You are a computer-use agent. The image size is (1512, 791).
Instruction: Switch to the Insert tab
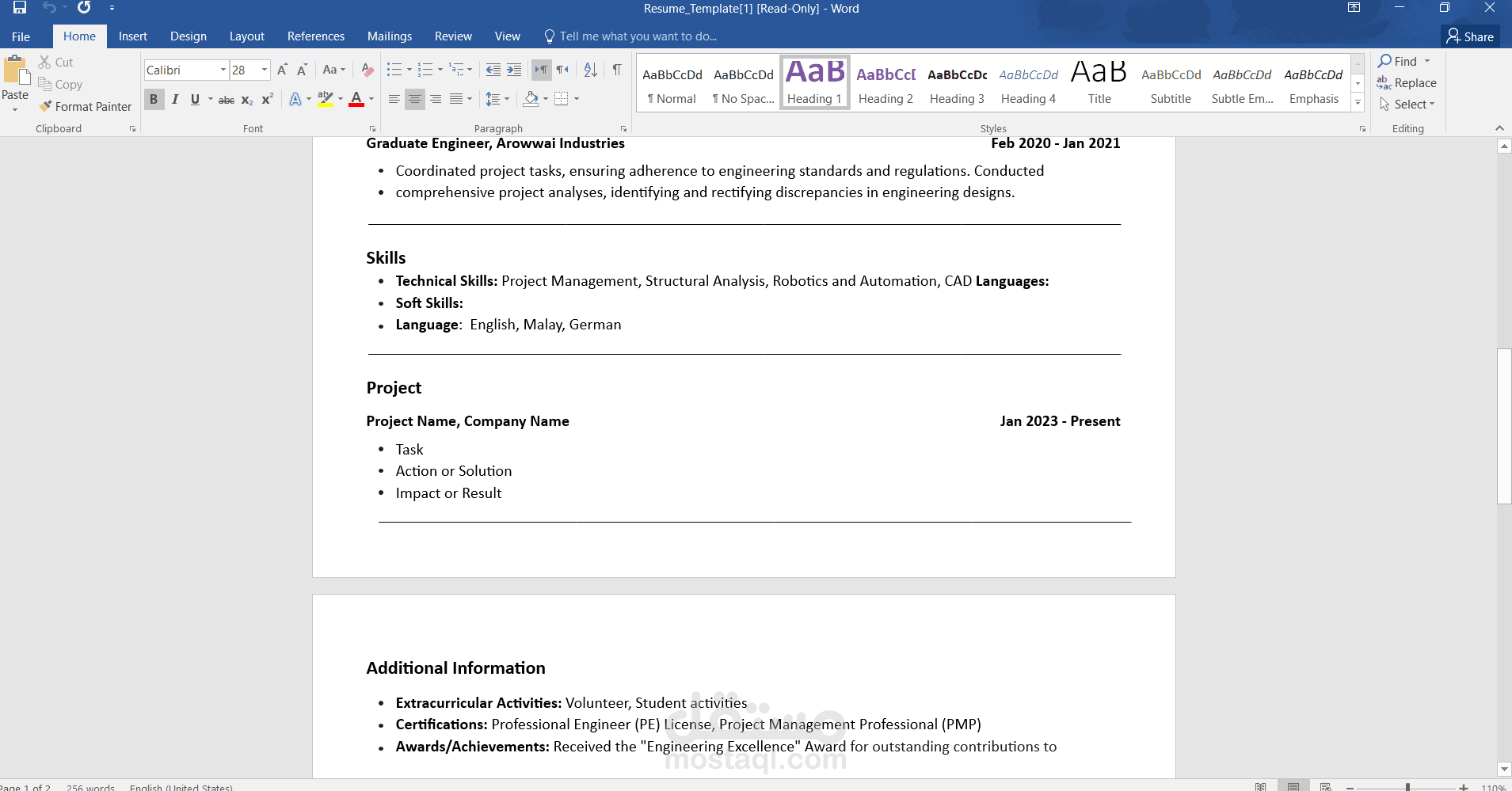pos(133,36)
